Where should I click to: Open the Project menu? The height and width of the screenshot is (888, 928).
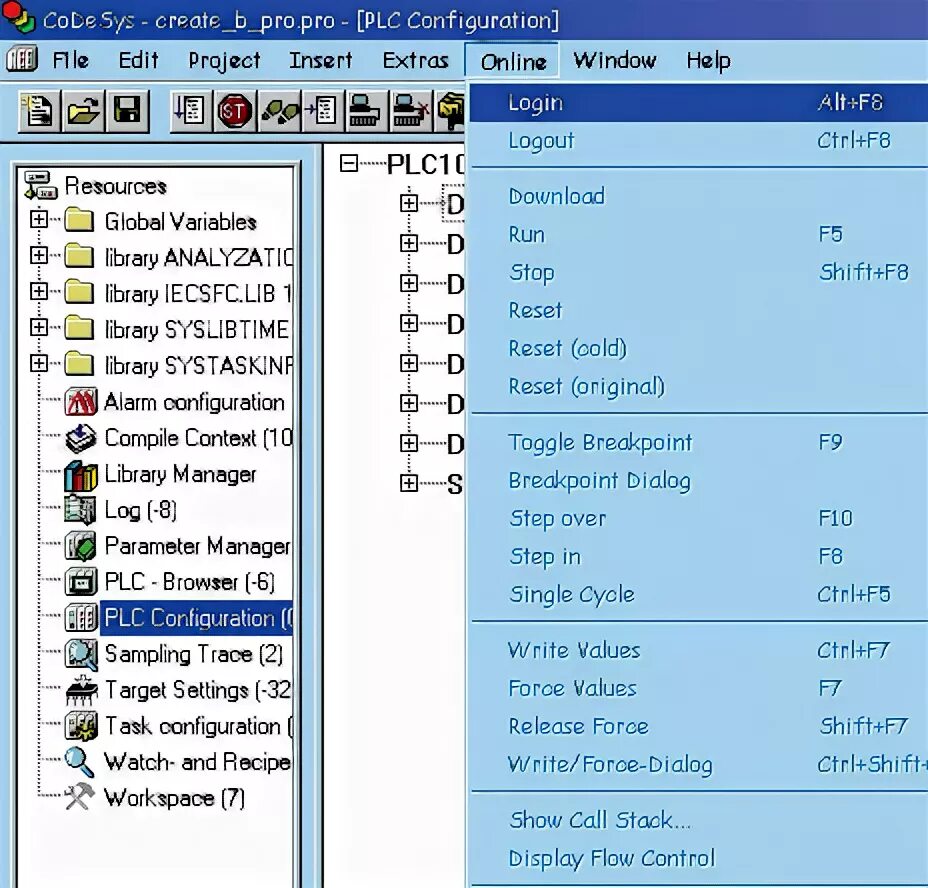[x=224, y=60]
